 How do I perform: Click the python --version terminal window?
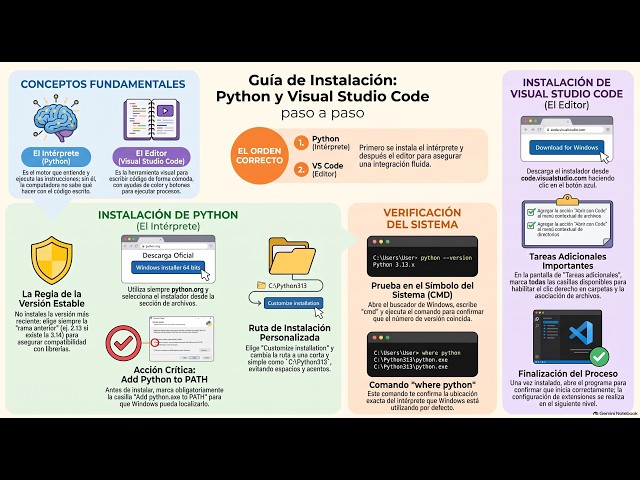tap(422, 256)
